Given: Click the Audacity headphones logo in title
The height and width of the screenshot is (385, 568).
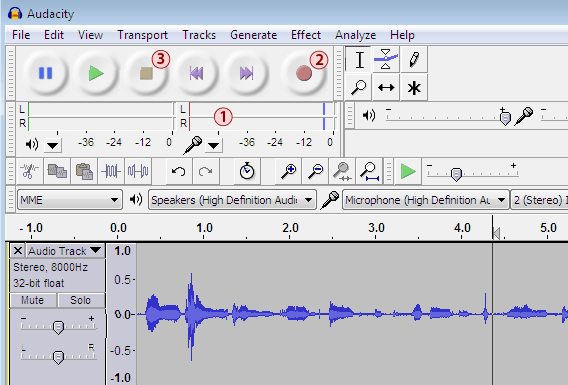Looking at the screenshot, I should pyautogui.click(x=15, y=13).
